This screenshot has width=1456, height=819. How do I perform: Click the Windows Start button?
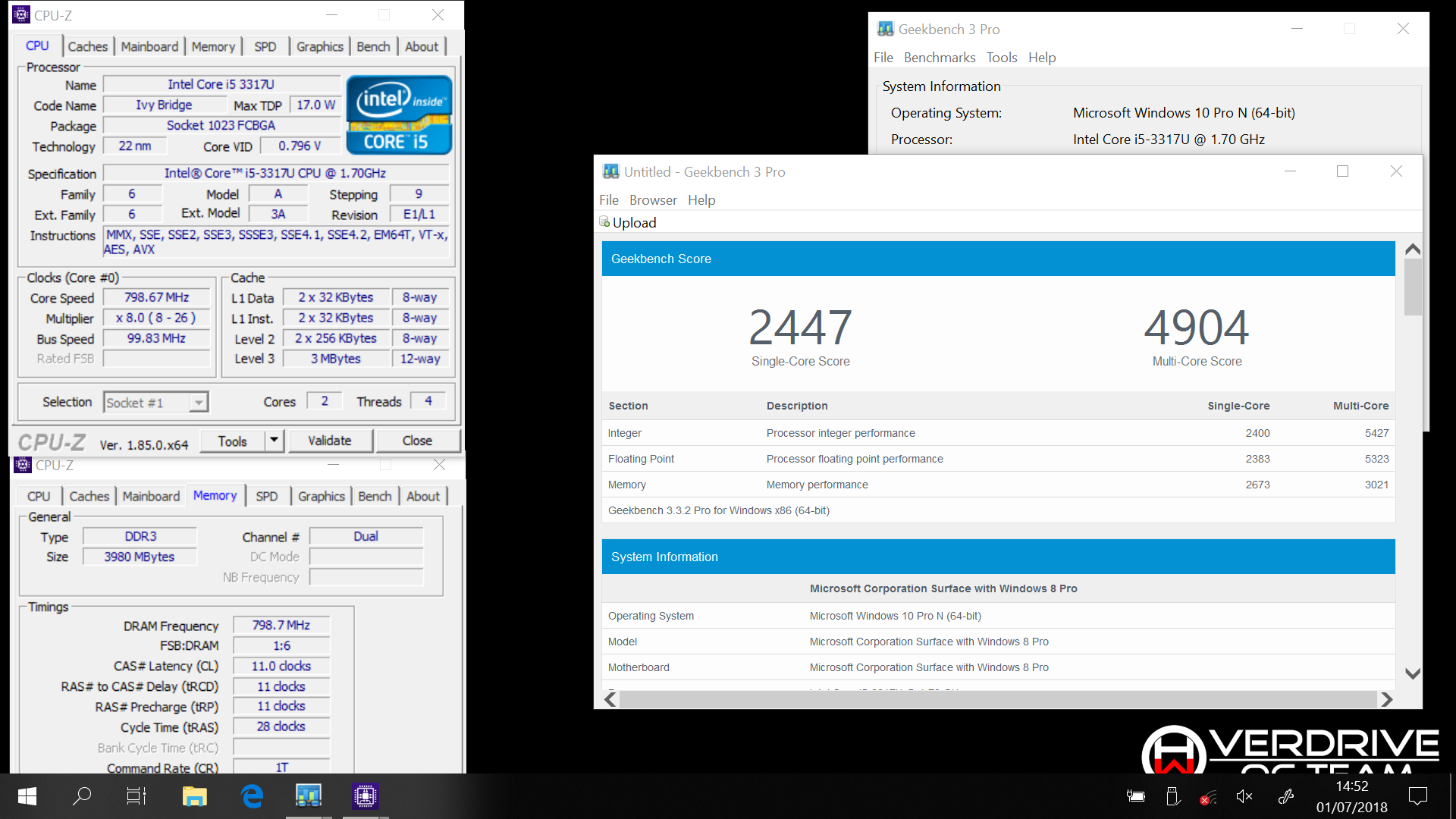pyautogui.click(x=27, y=796)
